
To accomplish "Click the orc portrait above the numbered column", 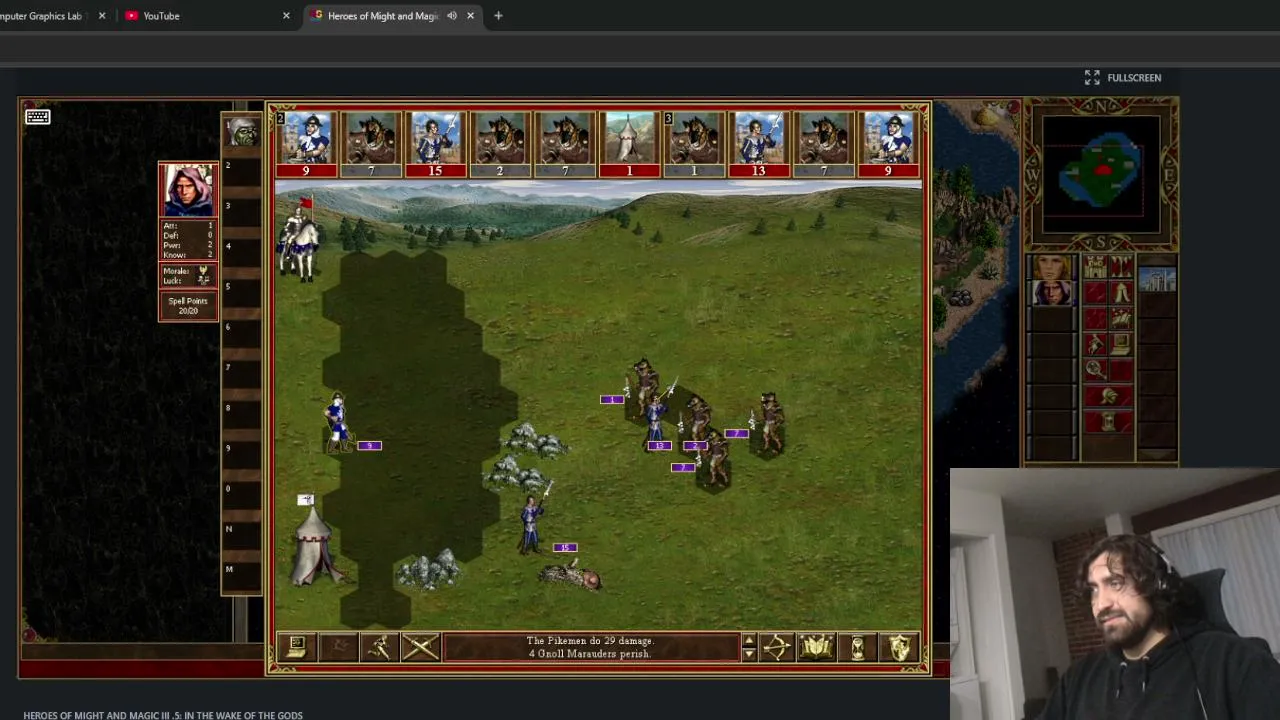I will (242, 131).
